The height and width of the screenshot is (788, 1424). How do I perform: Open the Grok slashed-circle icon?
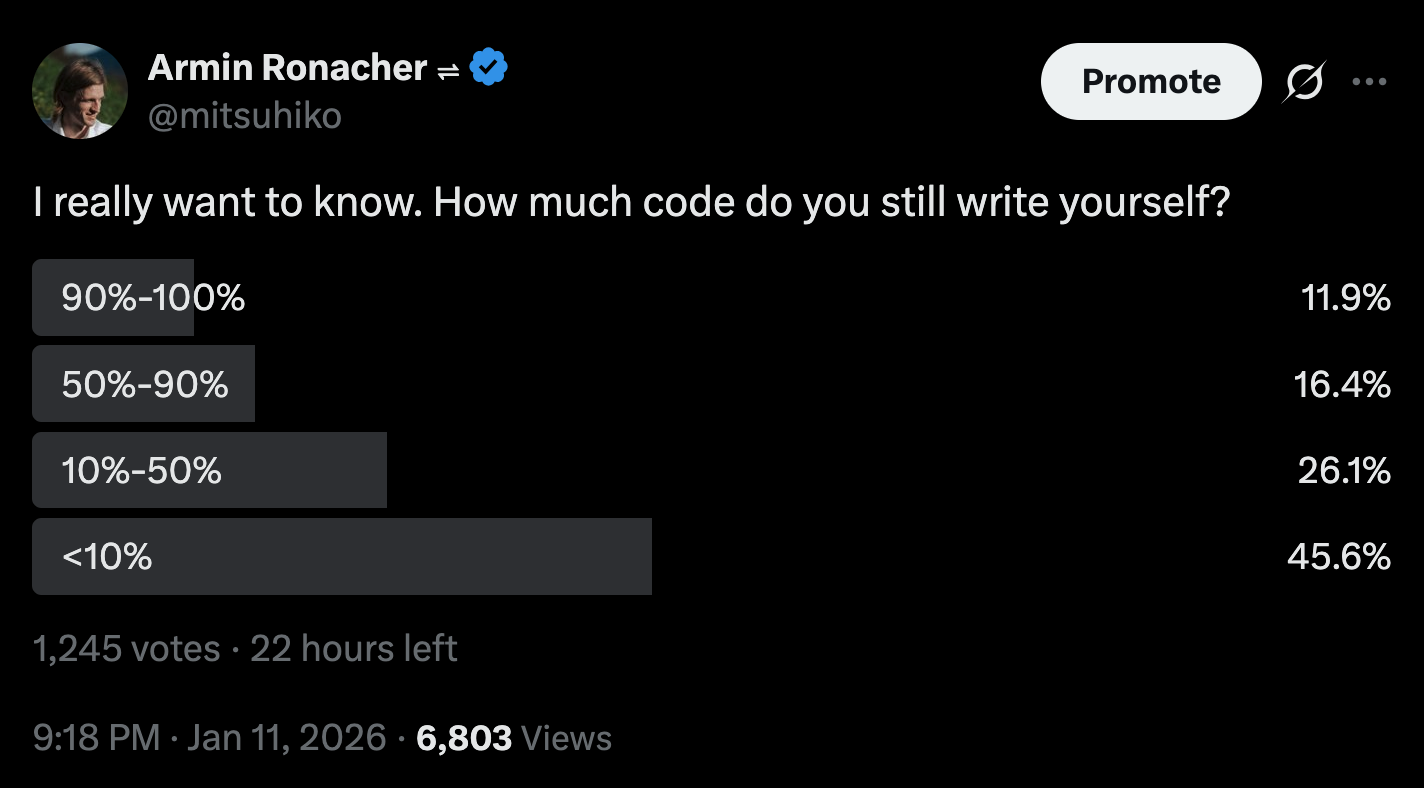(x=1301, y=82)
